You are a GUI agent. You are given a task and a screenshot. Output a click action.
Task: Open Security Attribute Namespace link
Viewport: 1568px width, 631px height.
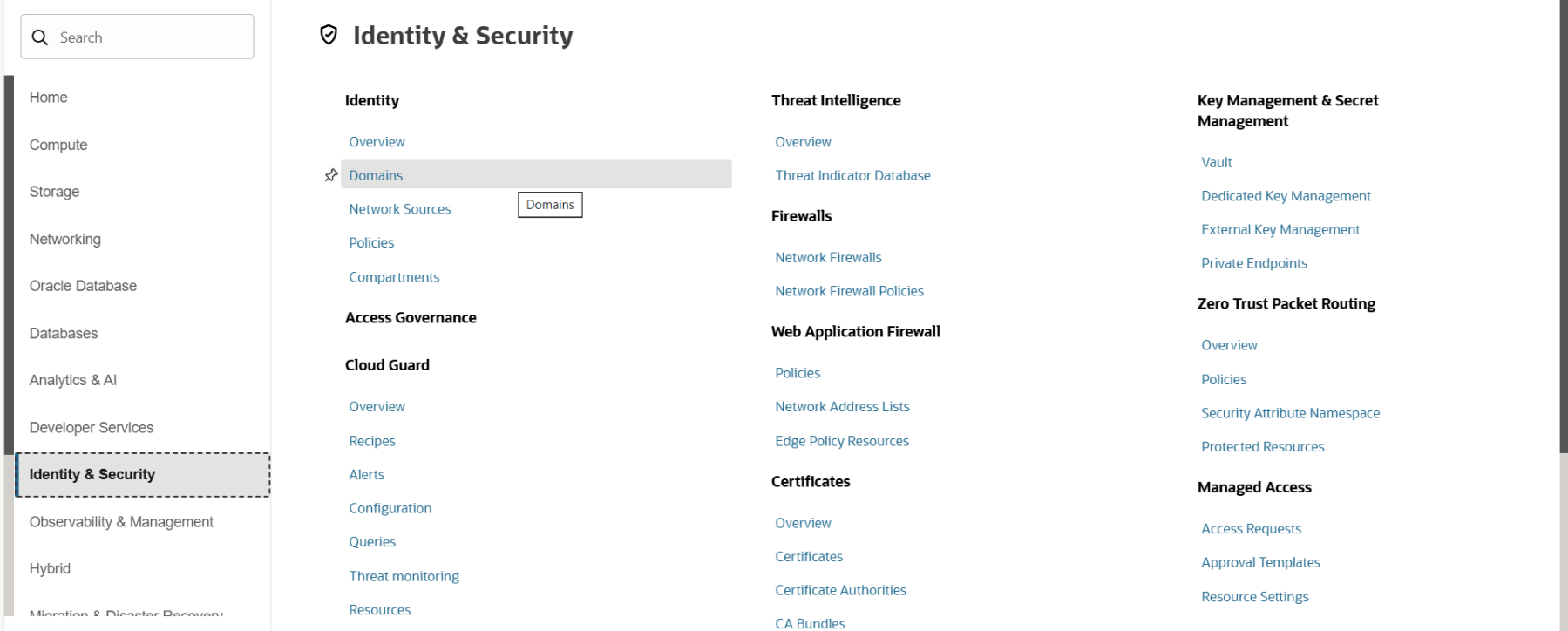[x=1290, y=413]
